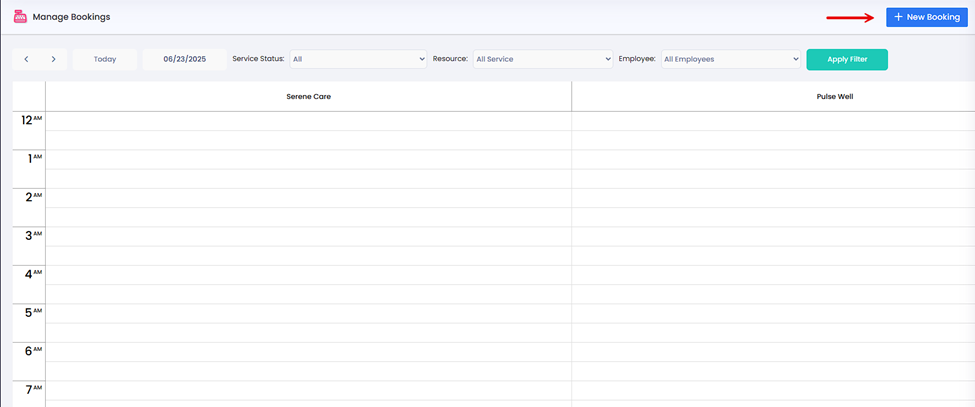975x407 pixels.
Task: Apply the selected filters
Action: click(847, 60)
